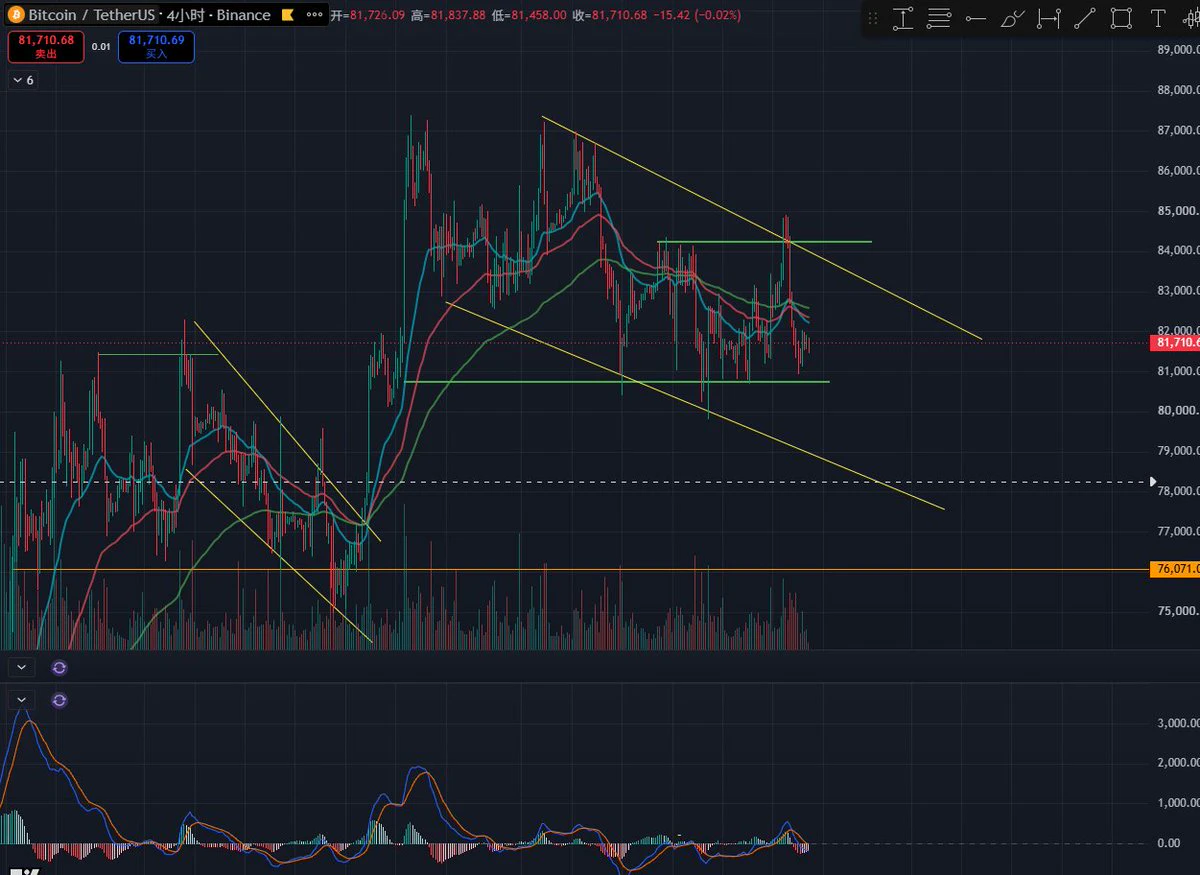1200x875 pixels.
Task: Click refresh icon in the pane above MACD
Action: click(59, 667)
